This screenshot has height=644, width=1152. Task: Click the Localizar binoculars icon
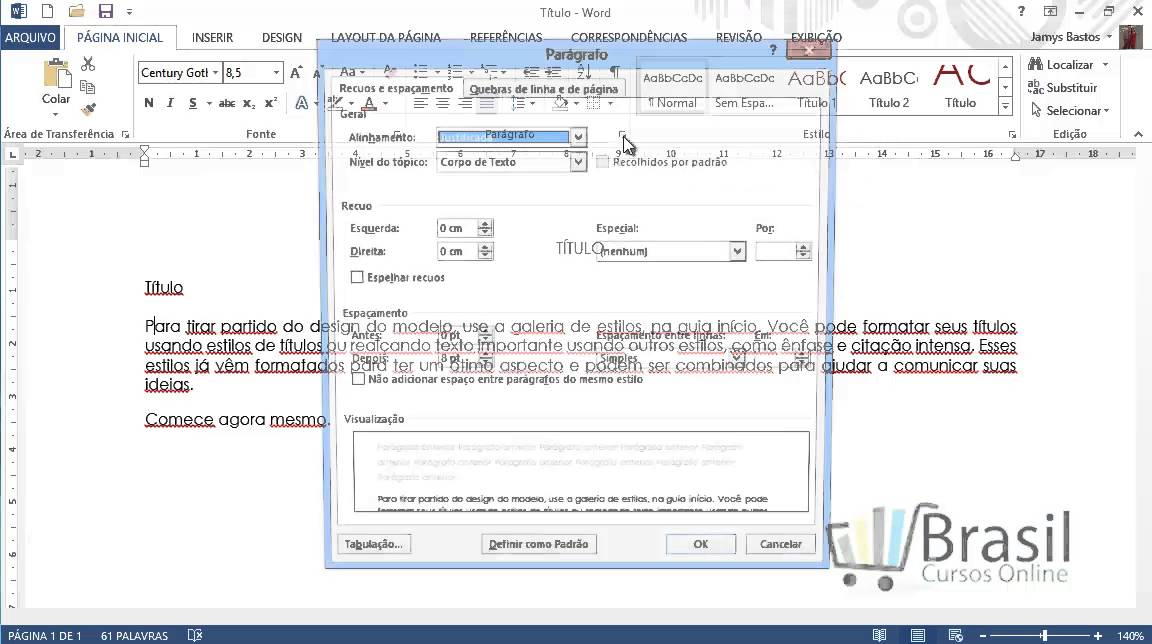pos(1035,64)
